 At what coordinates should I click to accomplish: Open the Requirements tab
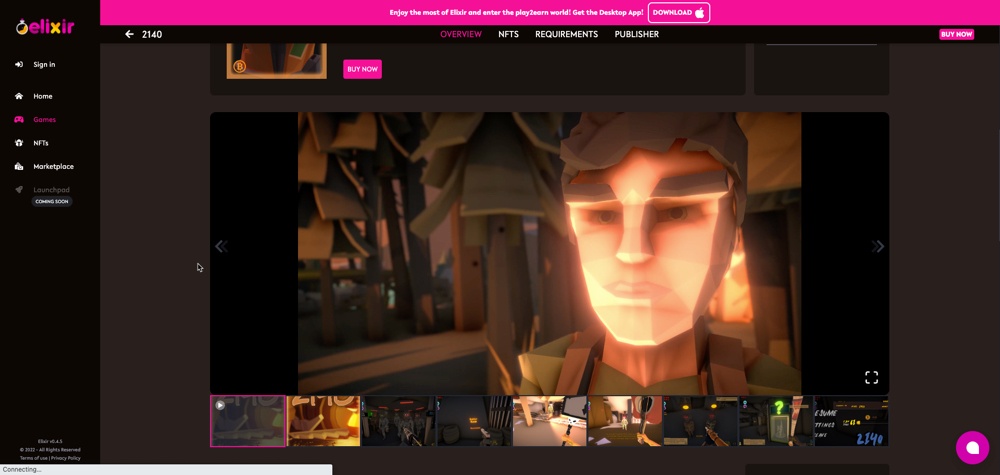(x=566, y=34)
